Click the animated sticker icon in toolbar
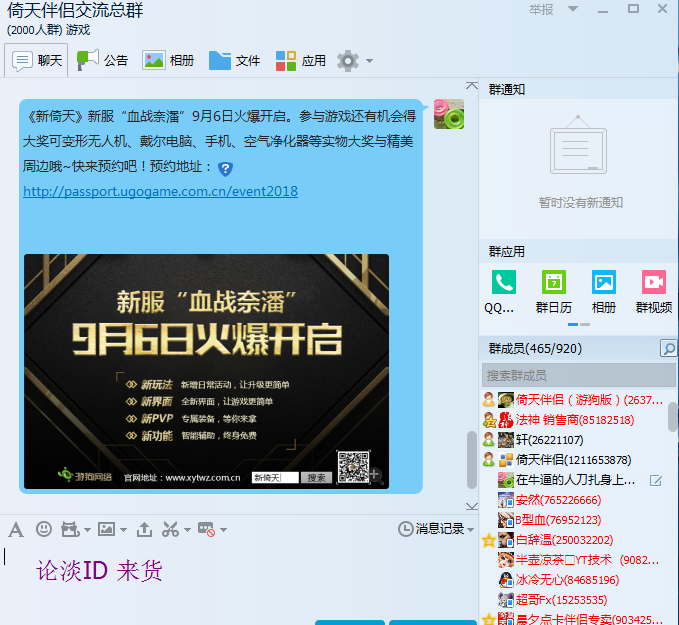The image size is (679, 625). [70, 529]
